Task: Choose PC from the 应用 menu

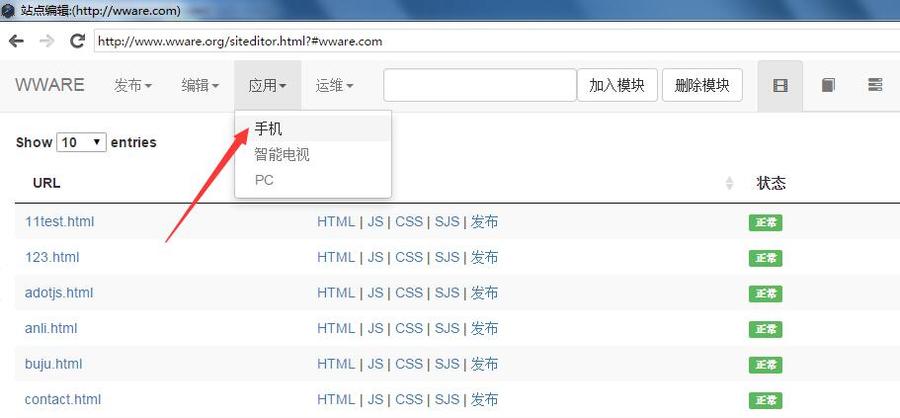Action: coord(313,180)
